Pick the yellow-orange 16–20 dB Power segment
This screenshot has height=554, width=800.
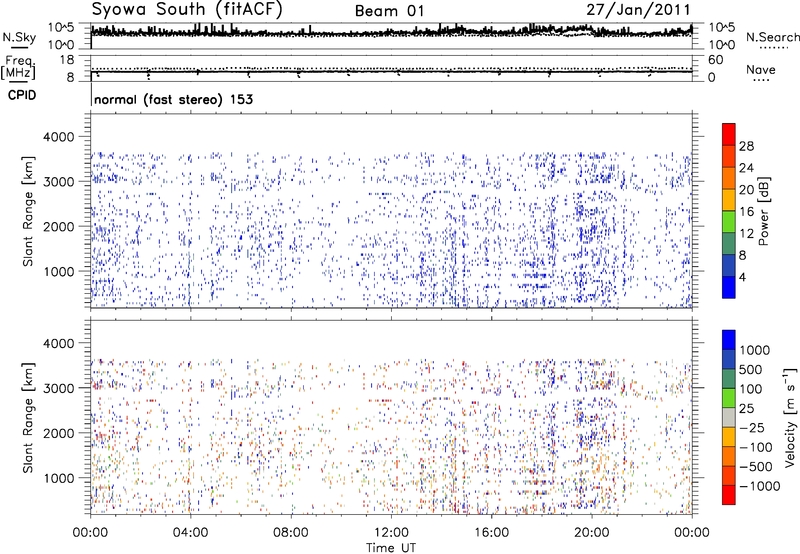click(729, 200)
